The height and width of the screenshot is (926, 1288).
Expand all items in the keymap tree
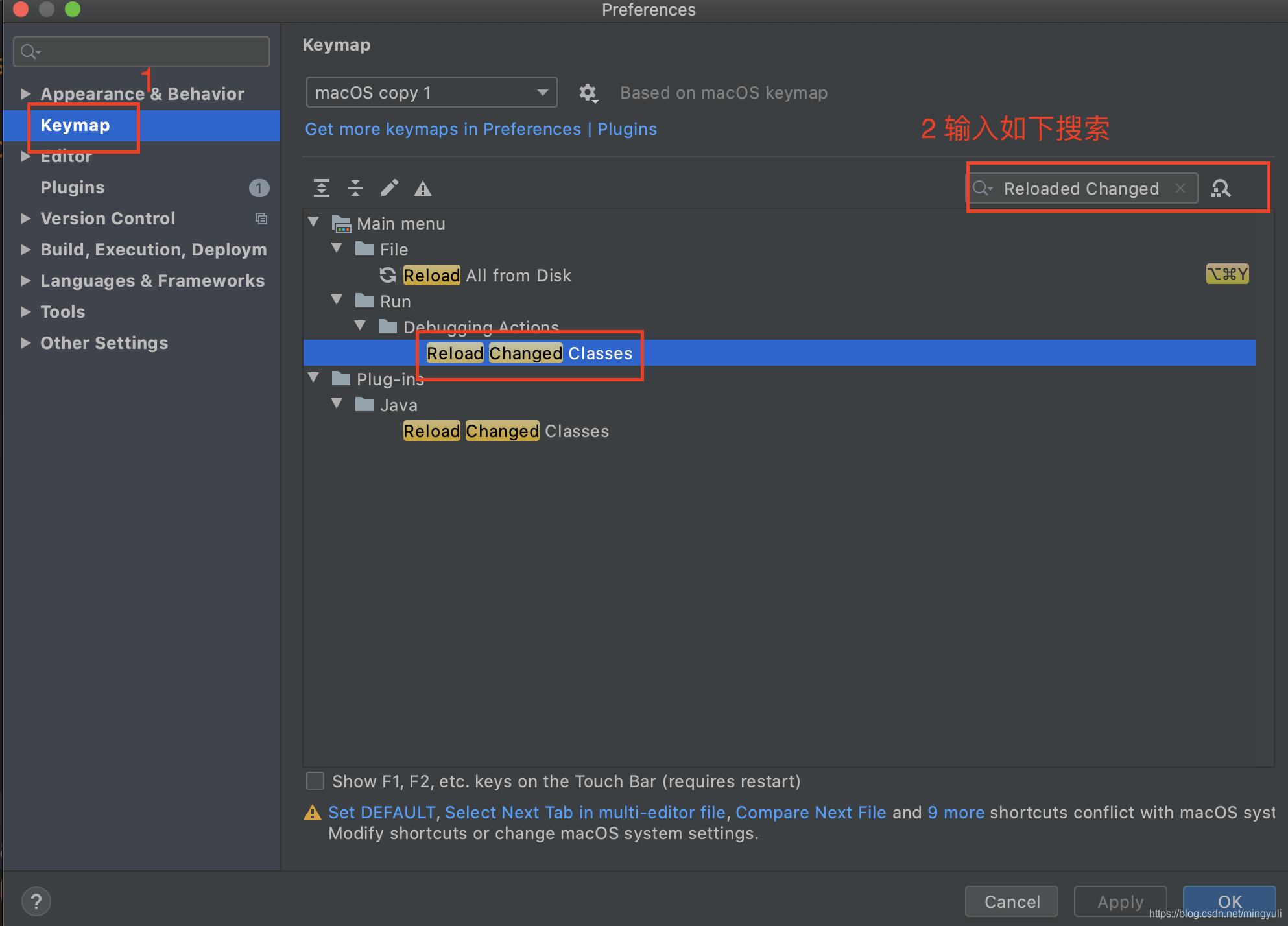tap(322, 188)
